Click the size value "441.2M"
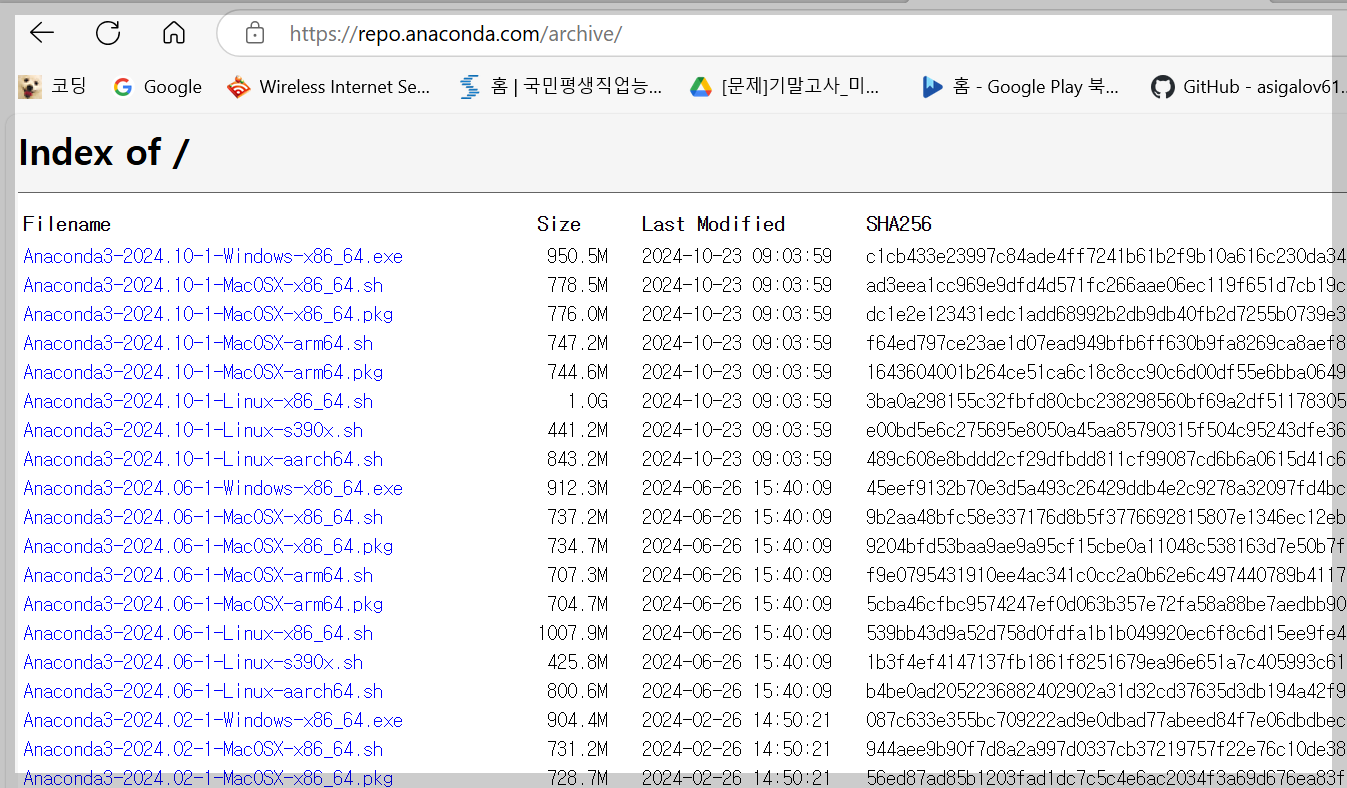This screenshot has width=1347, height=788. pos(577,430)
